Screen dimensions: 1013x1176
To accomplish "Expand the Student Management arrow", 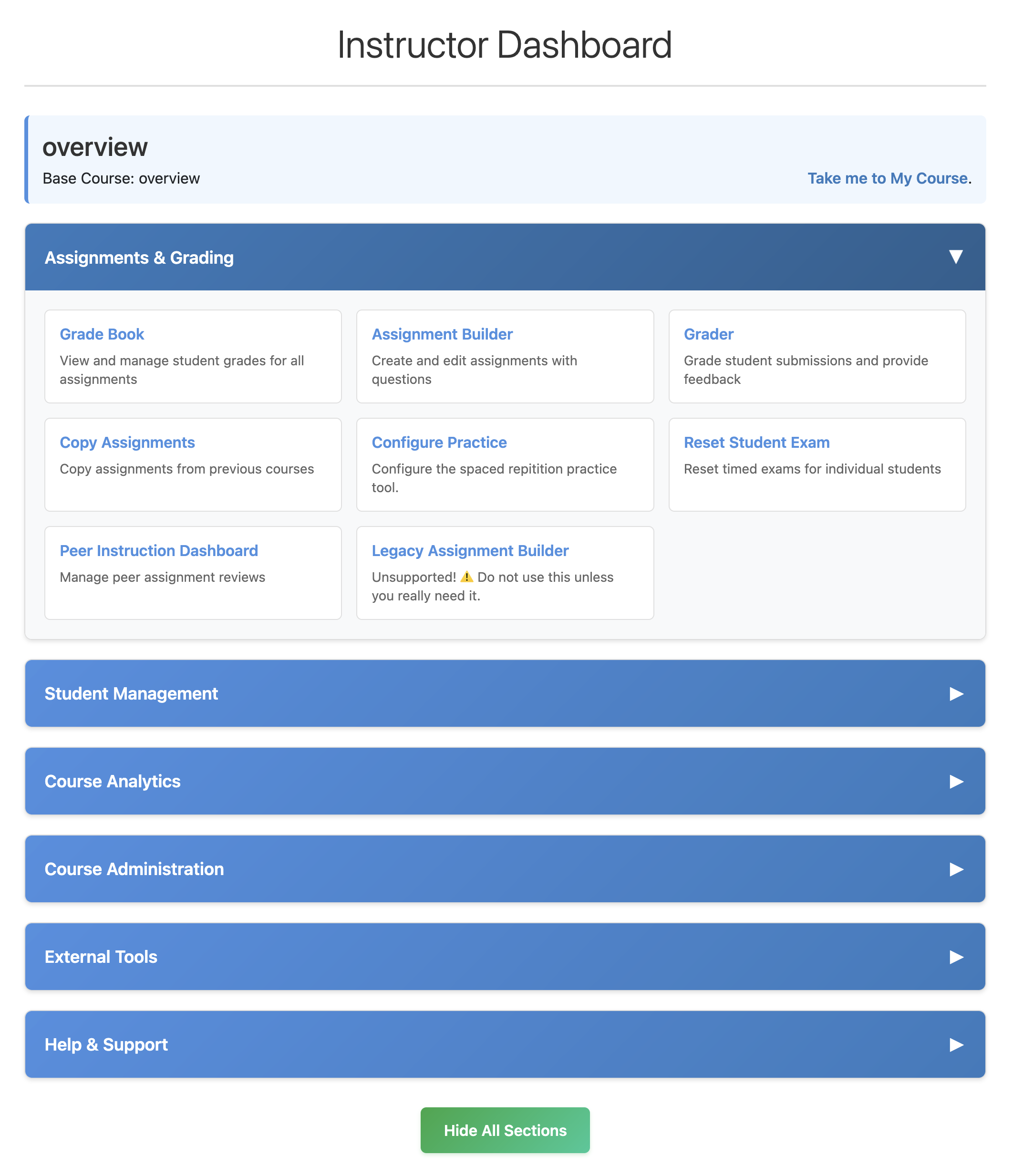I will 956,694.
